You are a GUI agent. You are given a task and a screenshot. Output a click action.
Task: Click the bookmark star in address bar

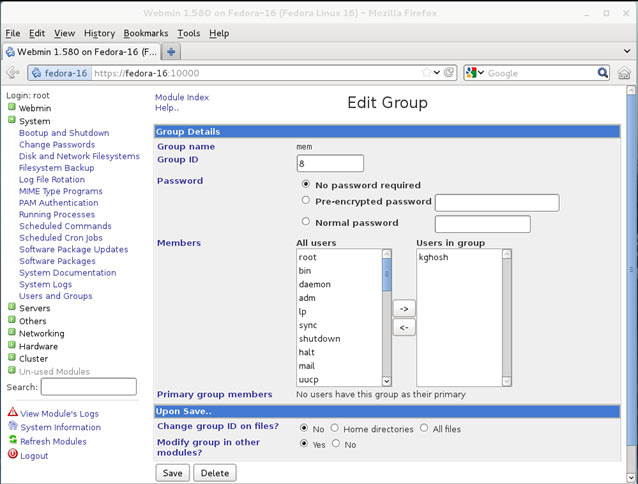coord(426,73)
